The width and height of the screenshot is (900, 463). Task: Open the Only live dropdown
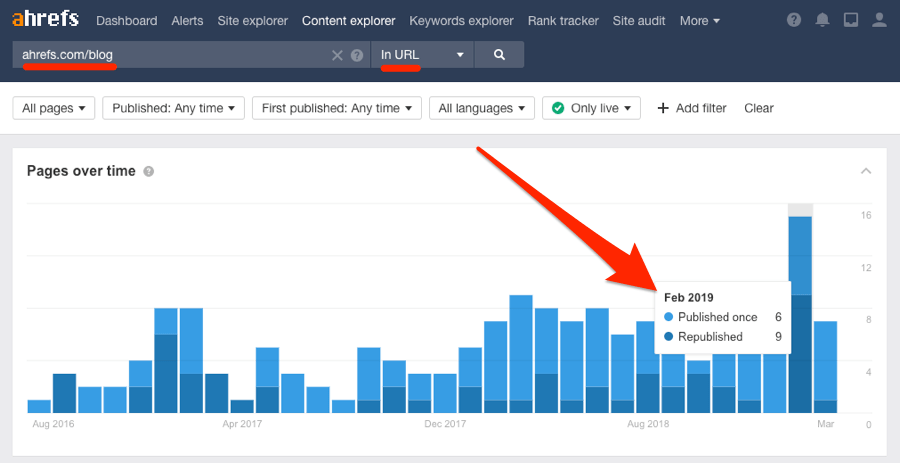point(591,108)
